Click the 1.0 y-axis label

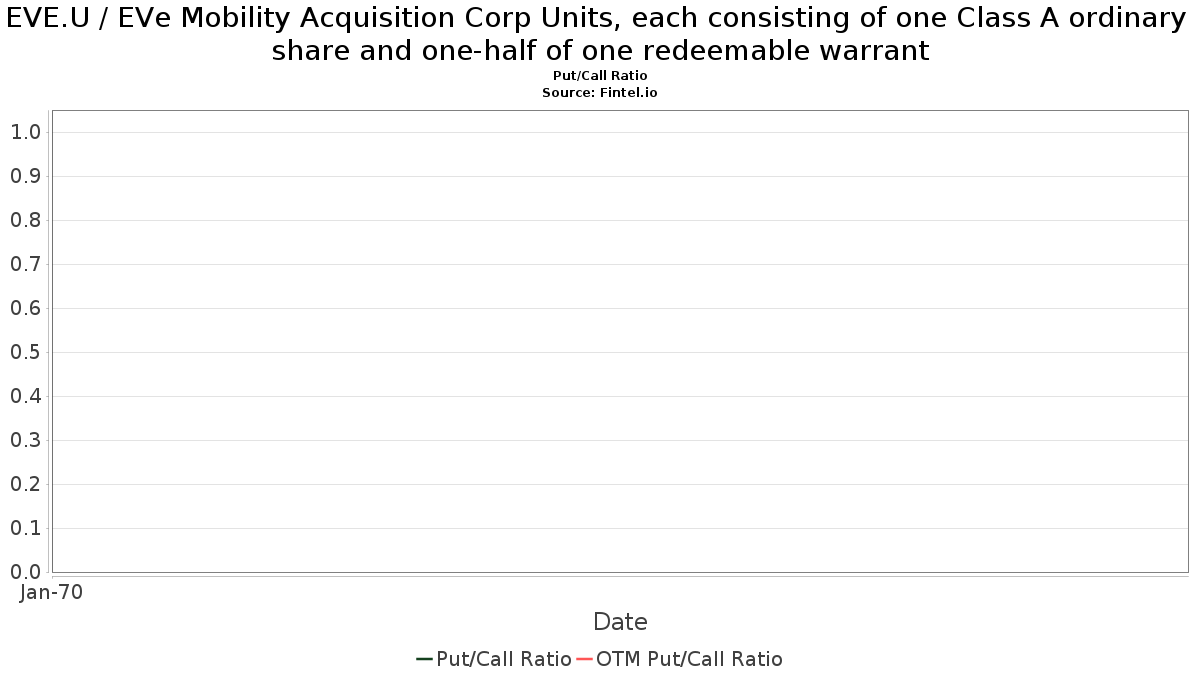(x=25, y=132)
